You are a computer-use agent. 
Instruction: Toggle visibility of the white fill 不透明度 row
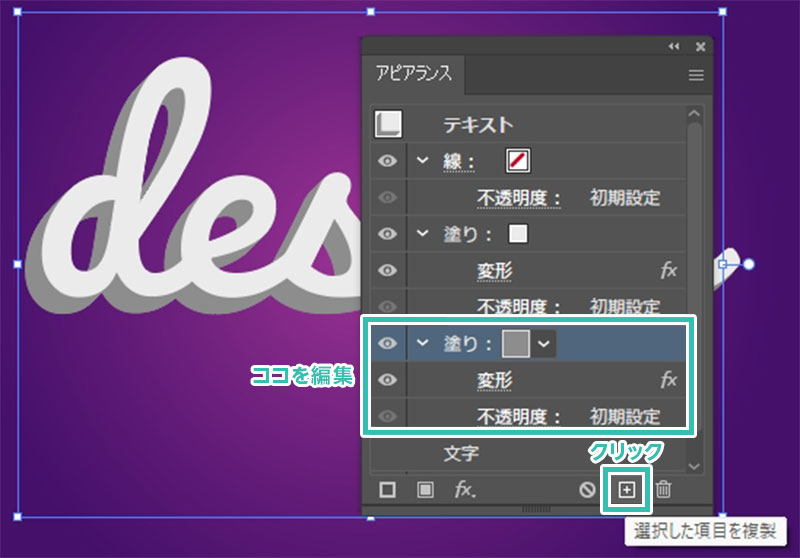(387, 306)
